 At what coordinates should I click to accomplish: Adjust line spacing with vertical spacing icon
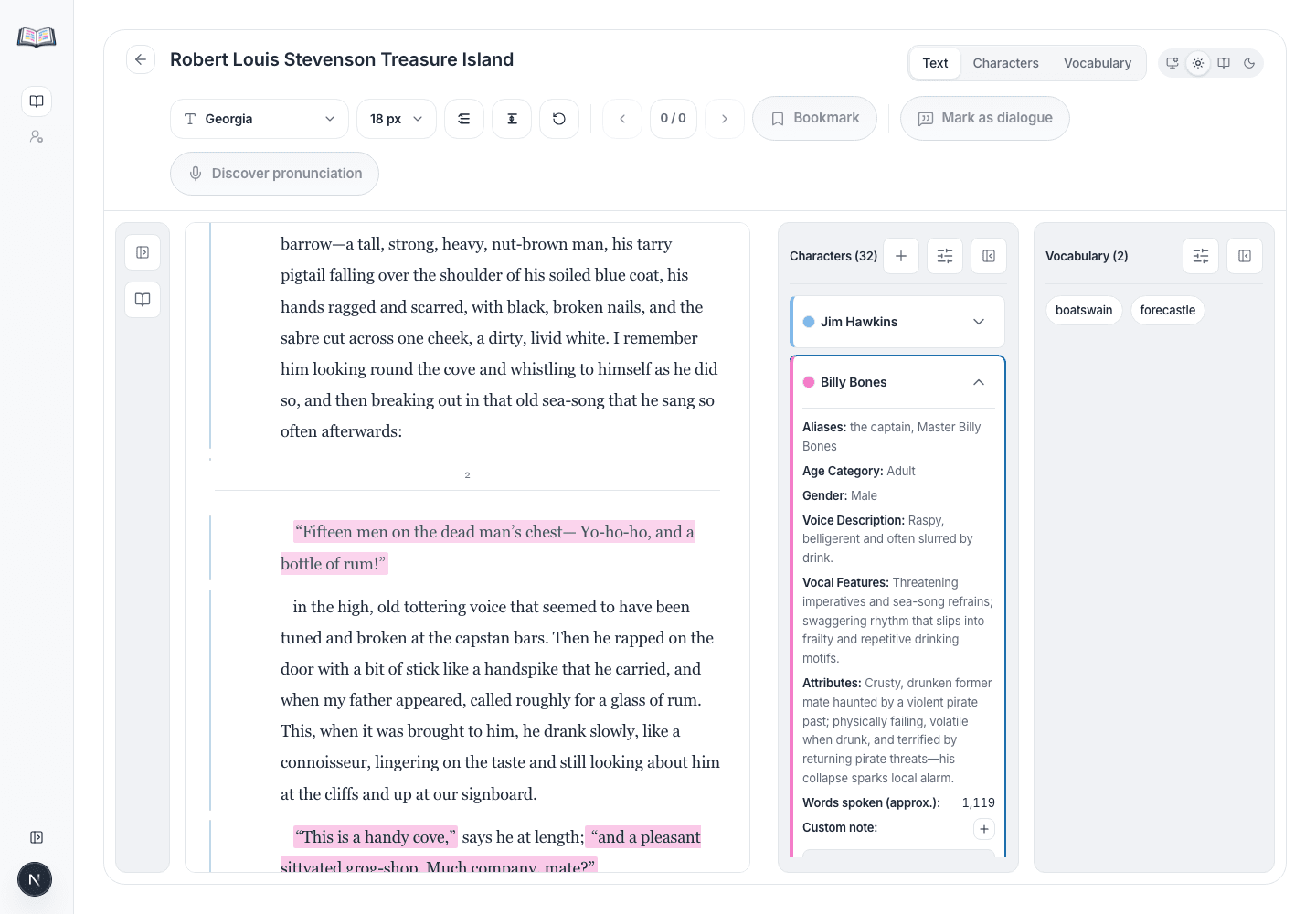click(x=512, y=119)
